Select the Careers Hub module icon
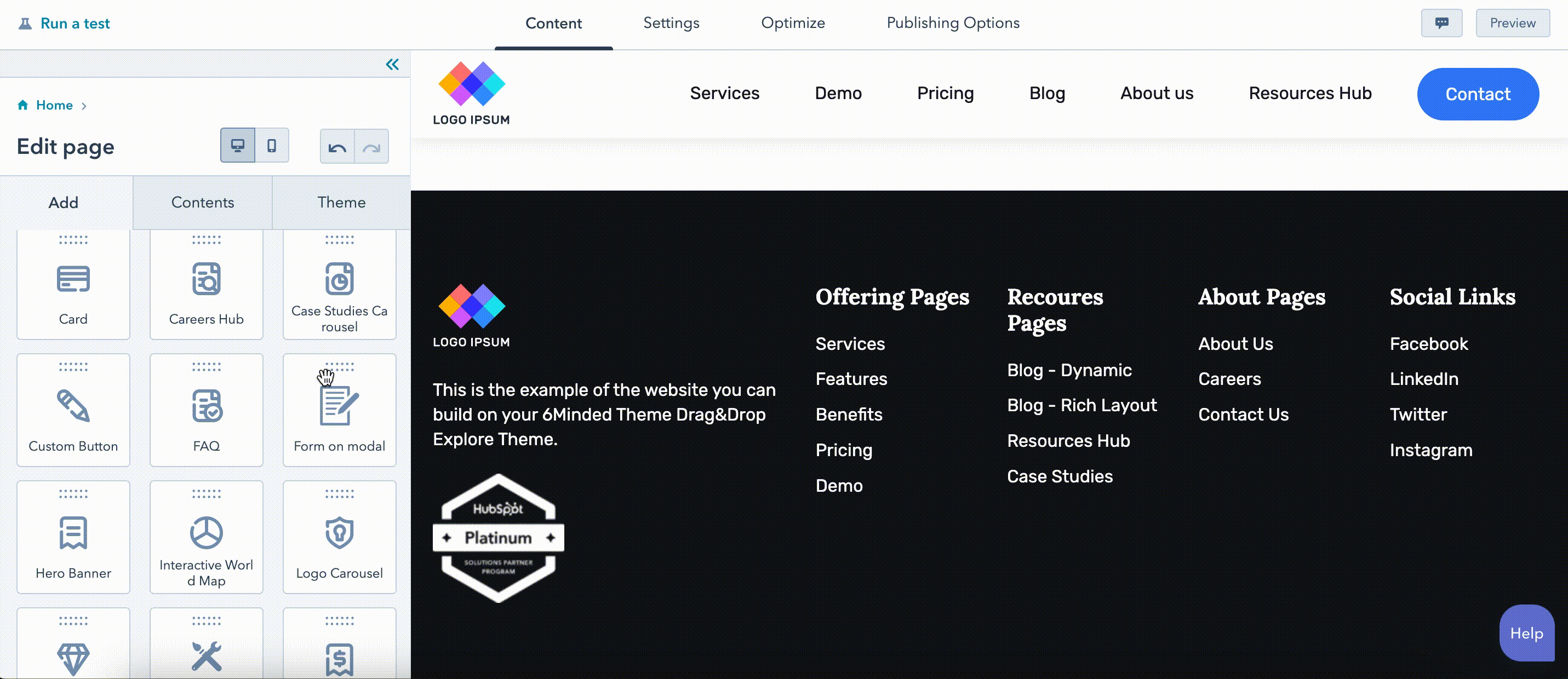 coord(207,279)
